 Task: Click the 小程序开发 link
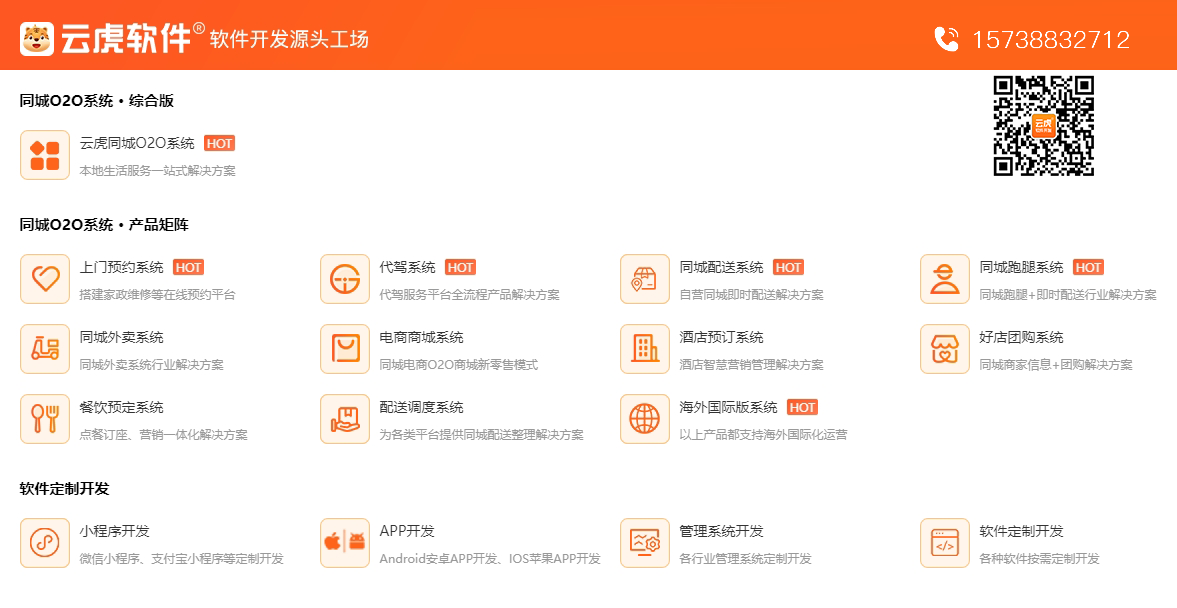pos(114,531)
